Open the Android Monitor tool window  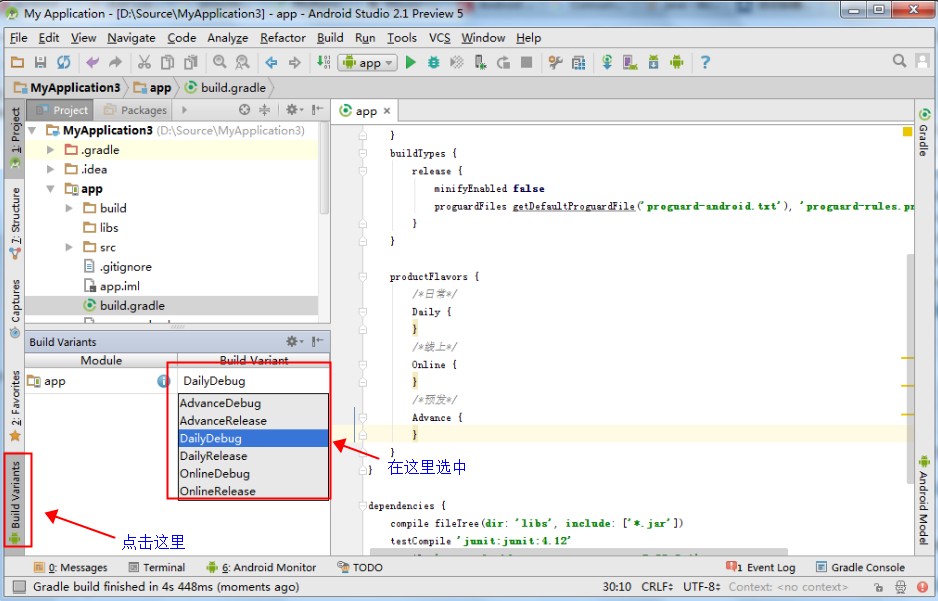261,568
